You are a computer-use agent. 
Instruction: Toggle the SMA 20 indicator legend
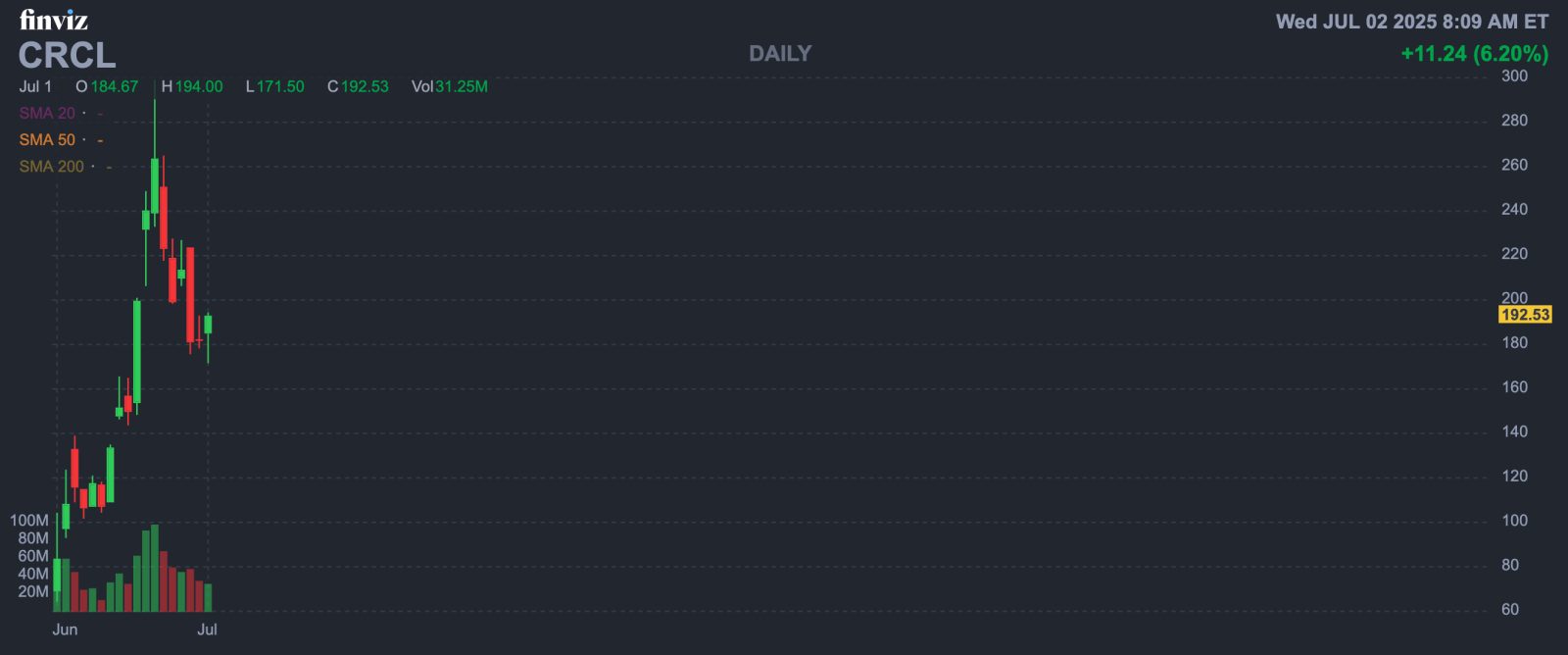coord(47,113)
